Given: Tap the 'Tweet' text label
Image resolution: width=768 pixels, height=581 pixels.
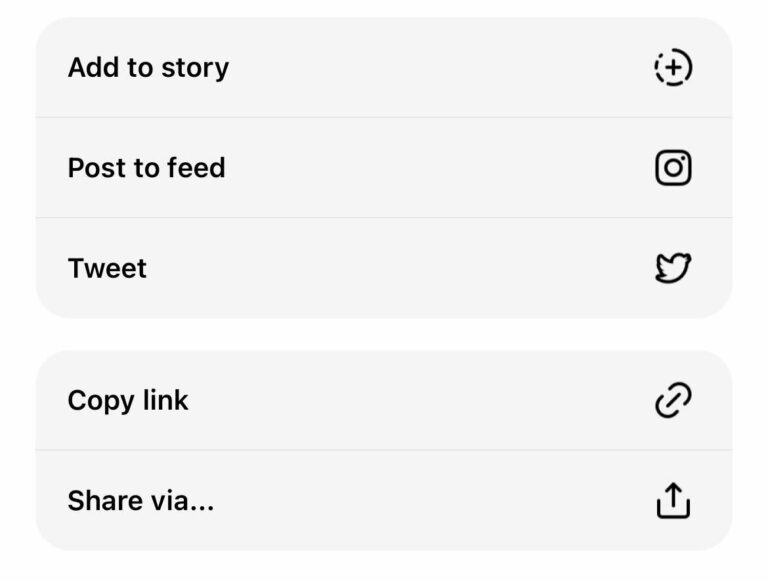Looking at the screenshot, I should click(x=107, y=268).
